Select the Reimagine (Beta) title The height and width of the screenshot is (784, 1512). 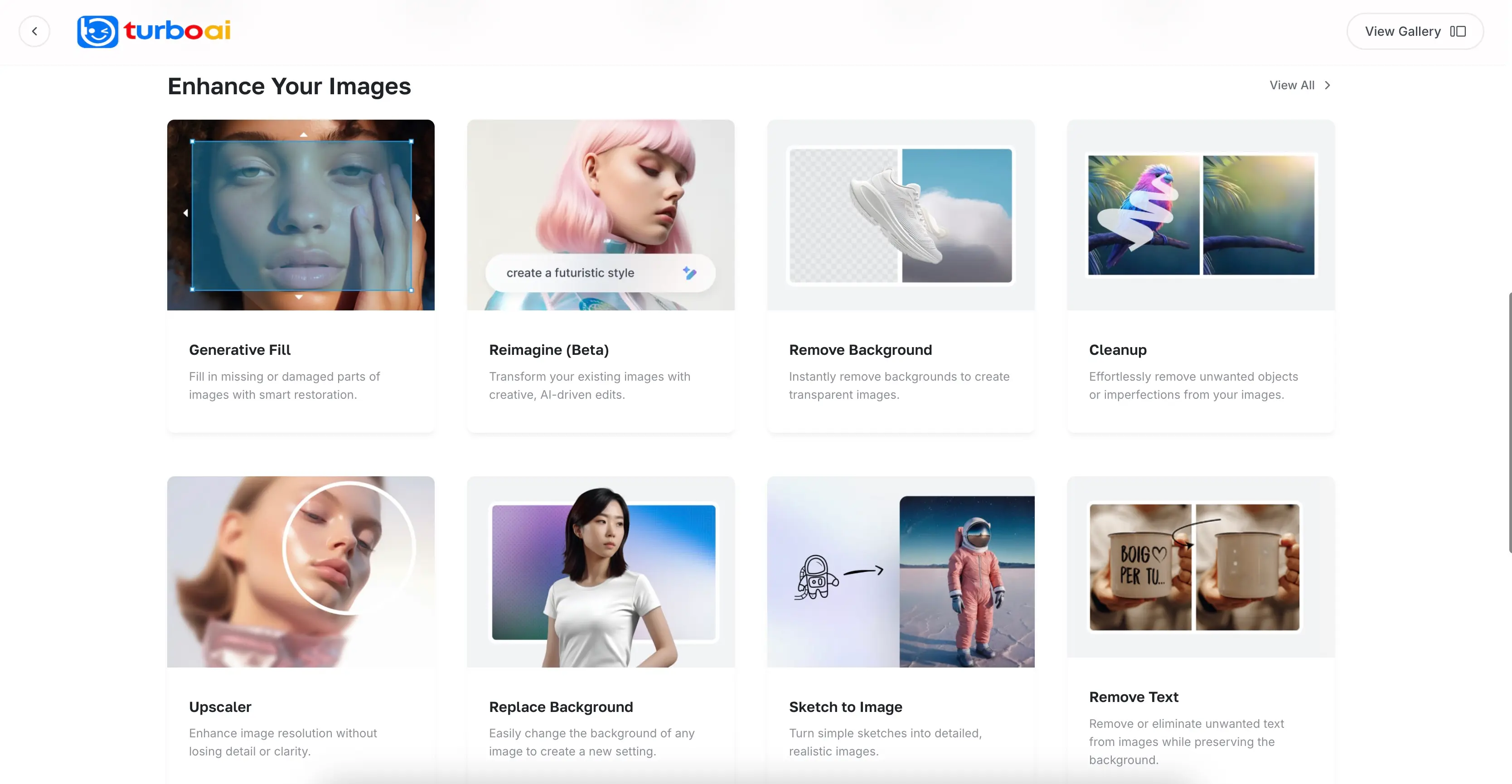549,350
